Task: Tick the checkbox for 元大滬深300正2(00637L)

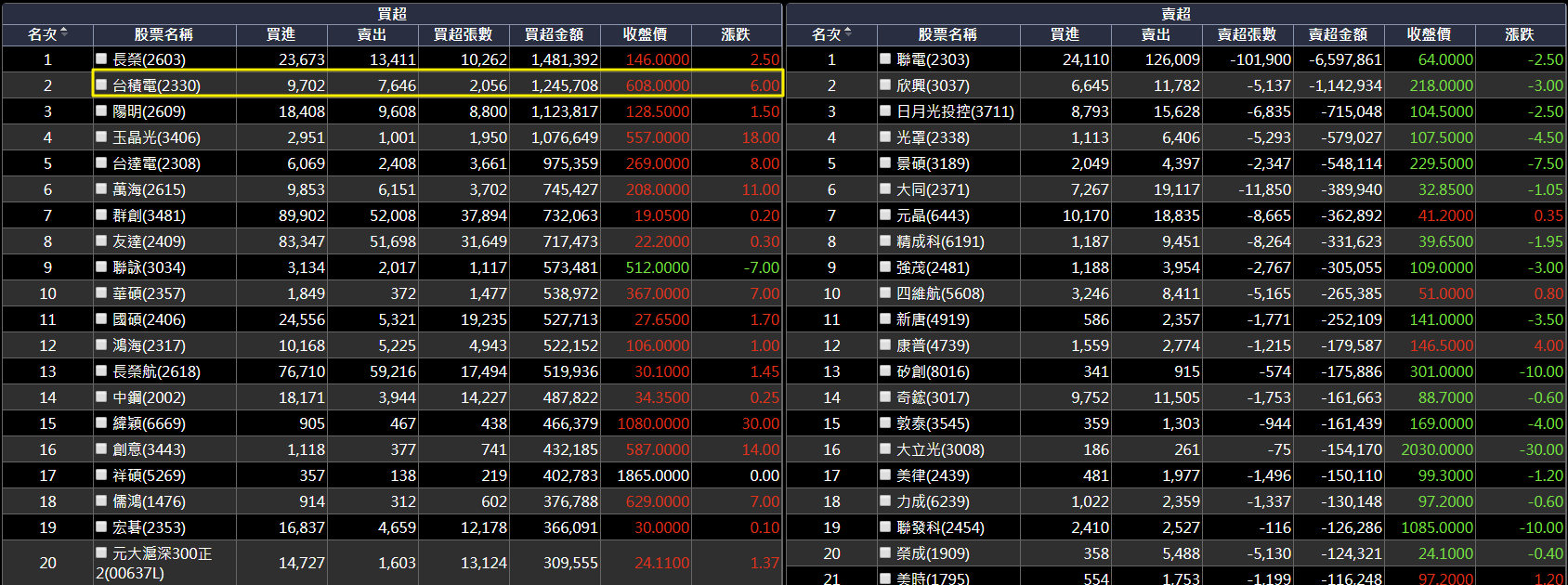Action: pyautogui.click(x=101, y=552)
